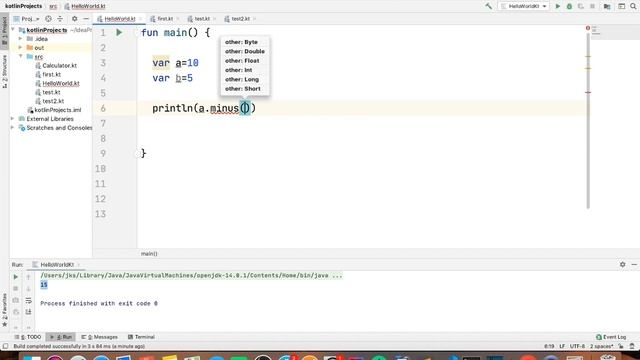Click the Structure vertical side tab
This screenshot has width=640, height=360.
(4, 71)
